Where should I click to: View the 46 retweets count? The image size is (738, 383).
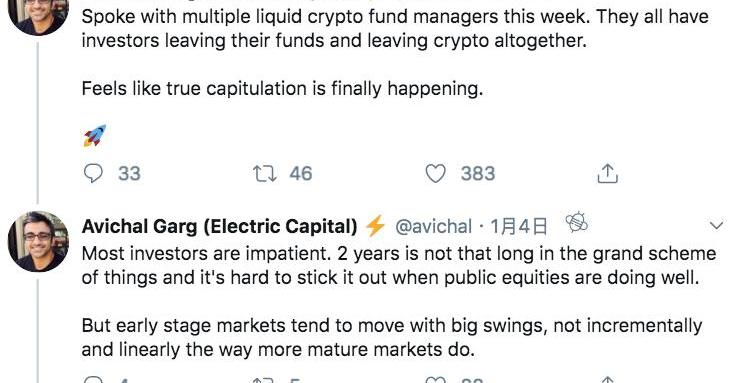click(x=301, y=174)
